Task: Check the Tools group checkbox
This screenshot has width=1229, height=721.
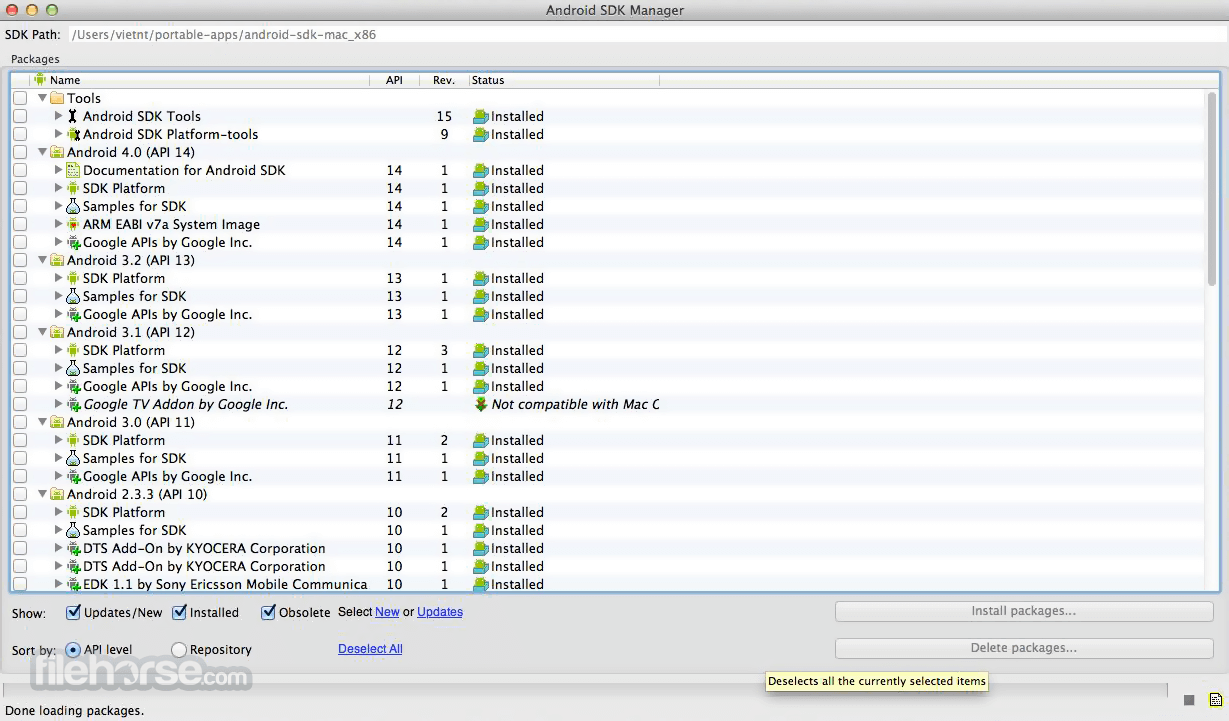Action: coord(20,98)
